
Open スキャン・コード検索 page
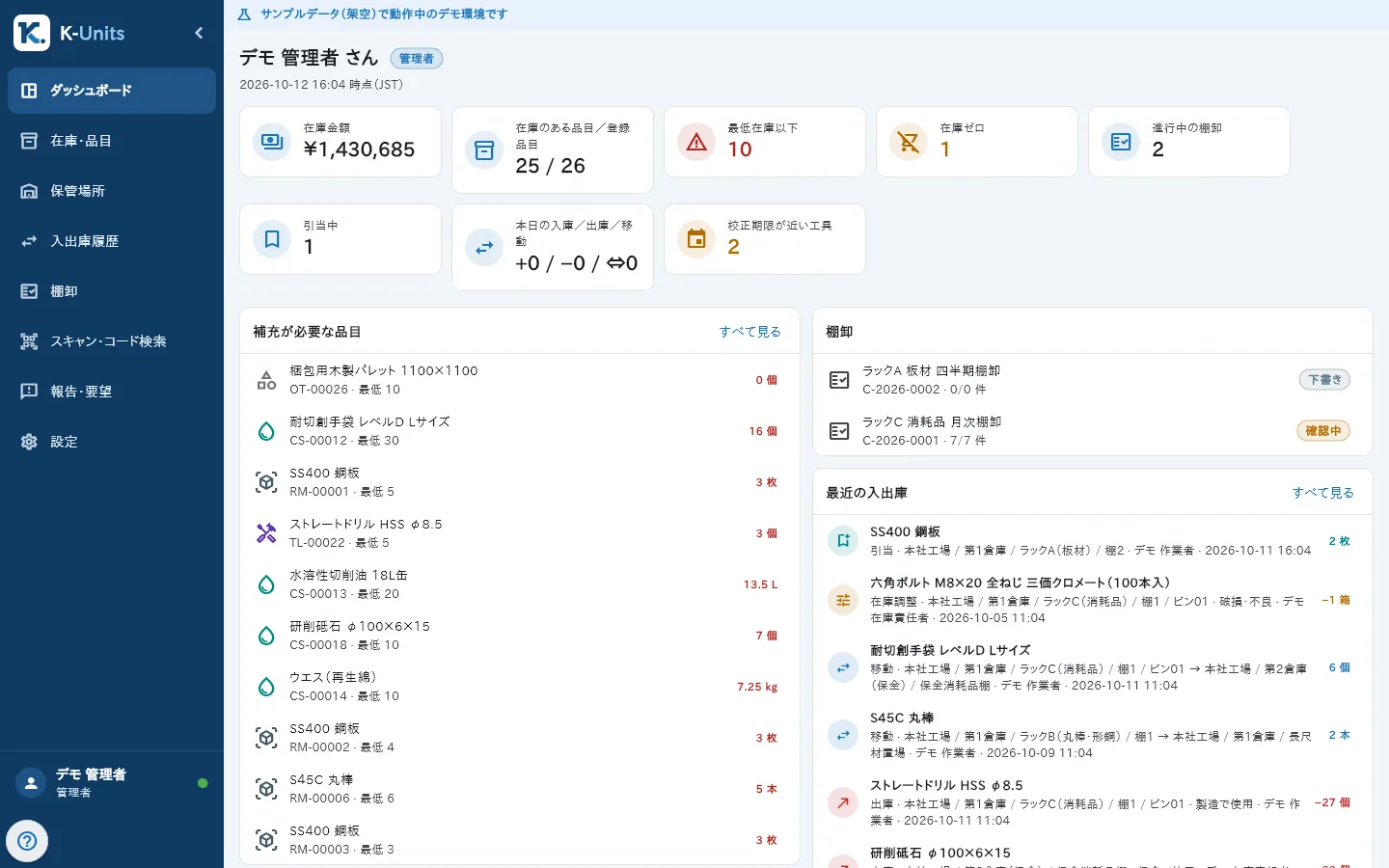pyautogui.click(x=112, y=341)
